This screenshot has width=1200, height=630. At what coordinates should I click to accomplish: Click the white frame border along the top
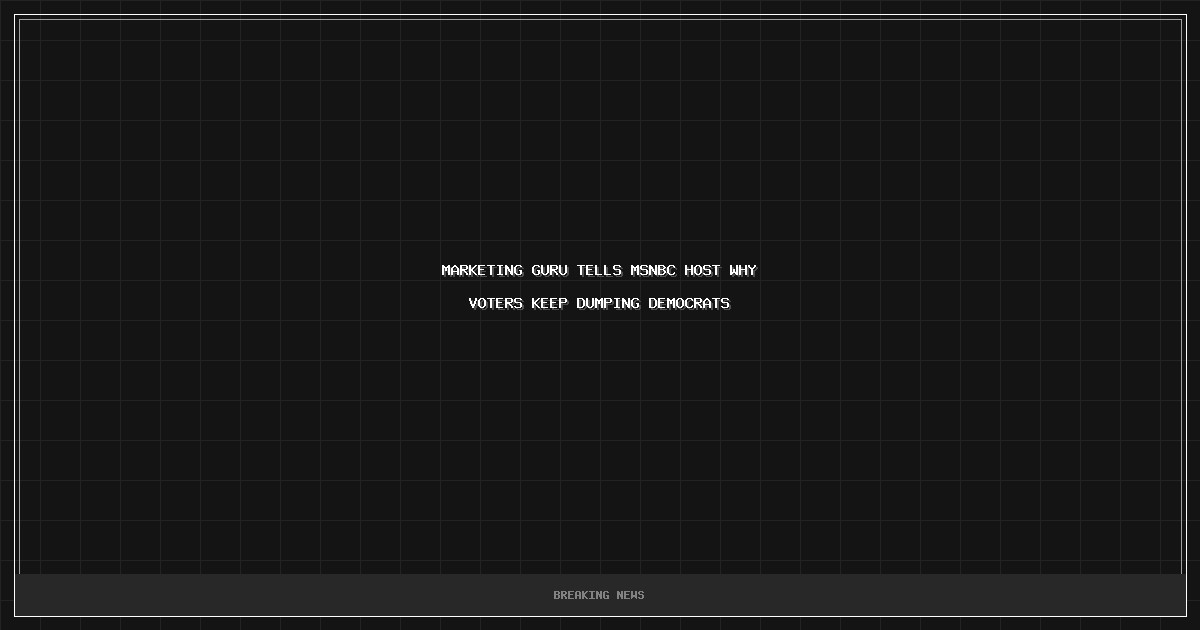click(600, 15)
